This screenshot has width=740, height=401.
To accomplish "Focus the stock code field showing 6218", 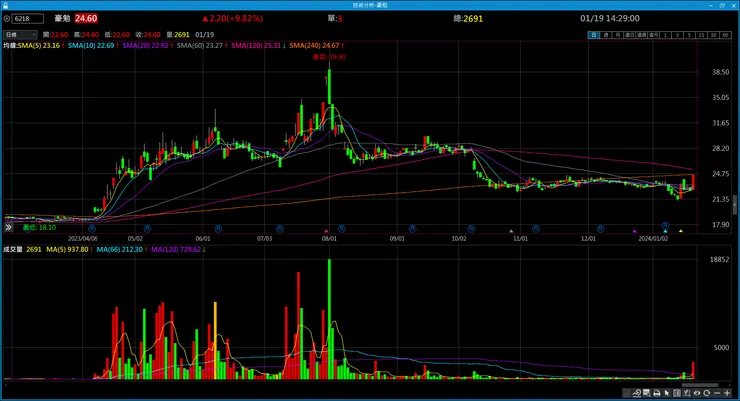I will pos(27,19).
